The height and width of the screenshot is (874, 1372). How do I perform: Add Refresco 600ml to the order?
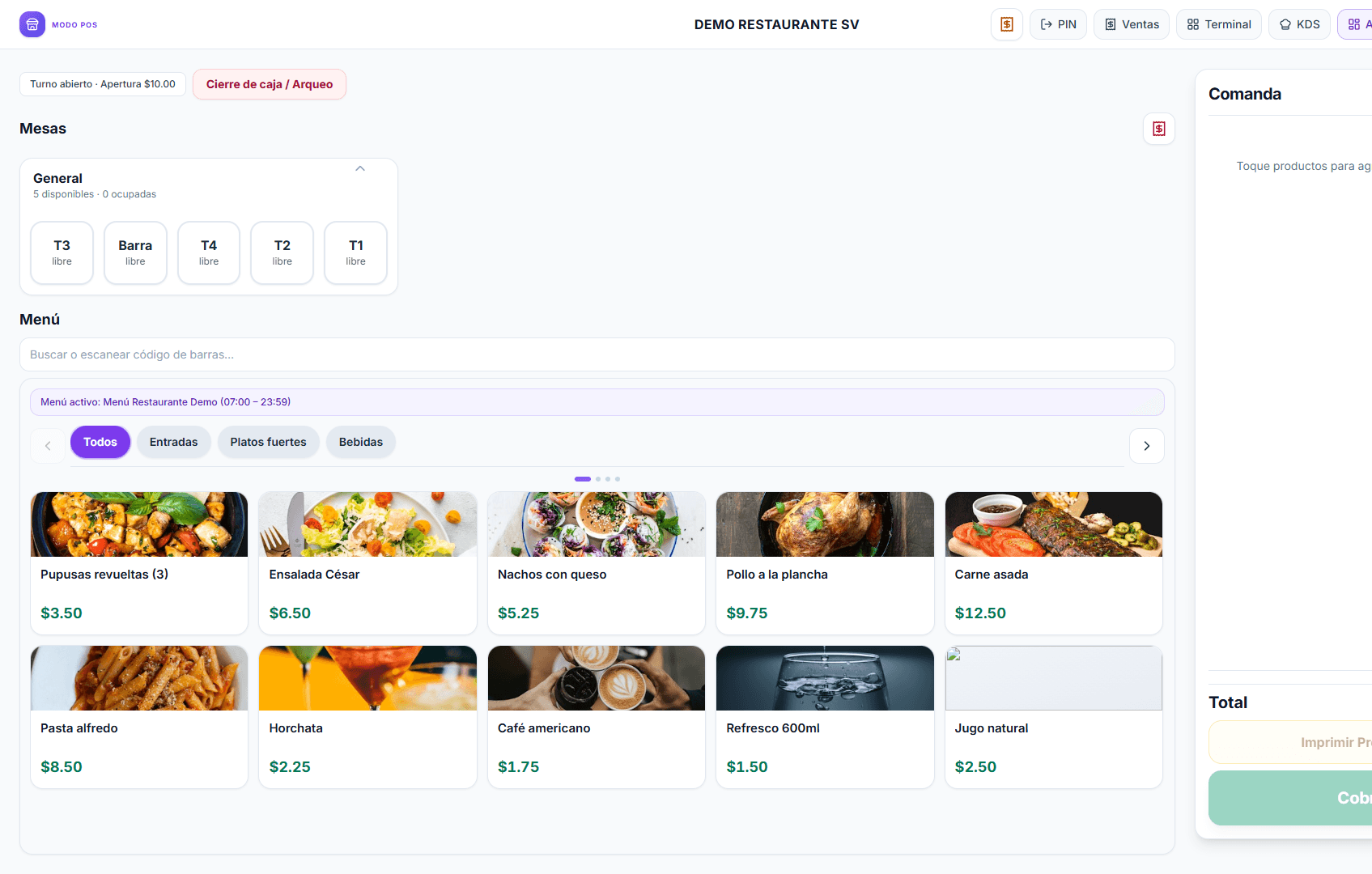825,717
